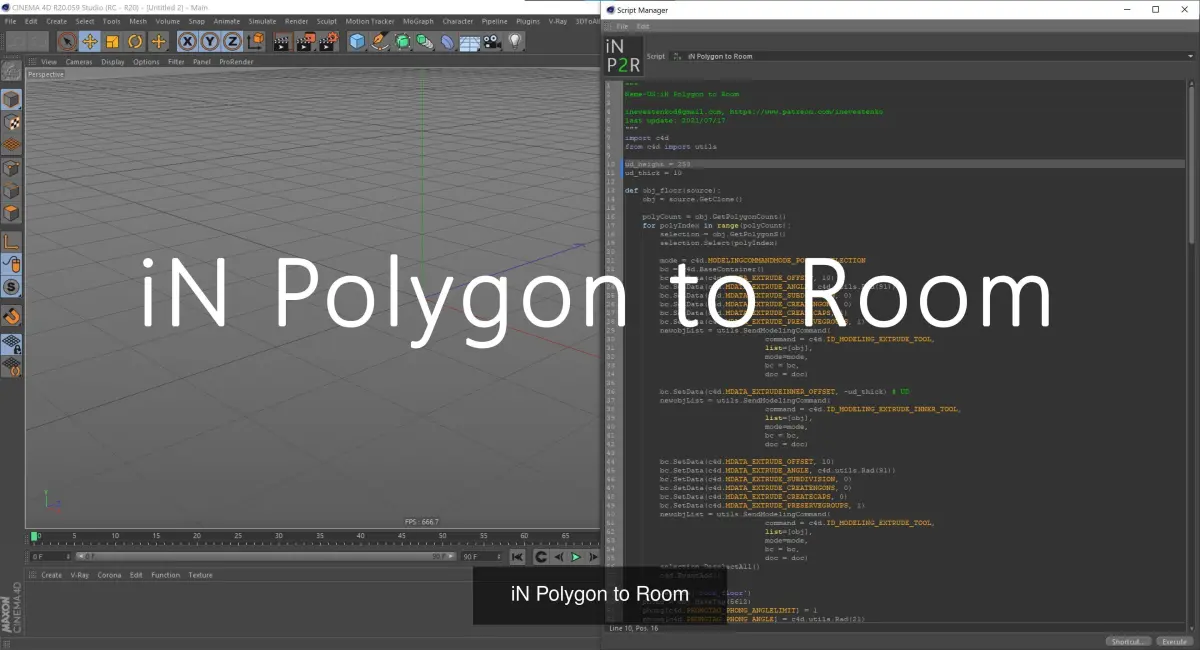Switch to Polygons mode
The width and height of the screenshot is (1200, 650).
[11, 213]
